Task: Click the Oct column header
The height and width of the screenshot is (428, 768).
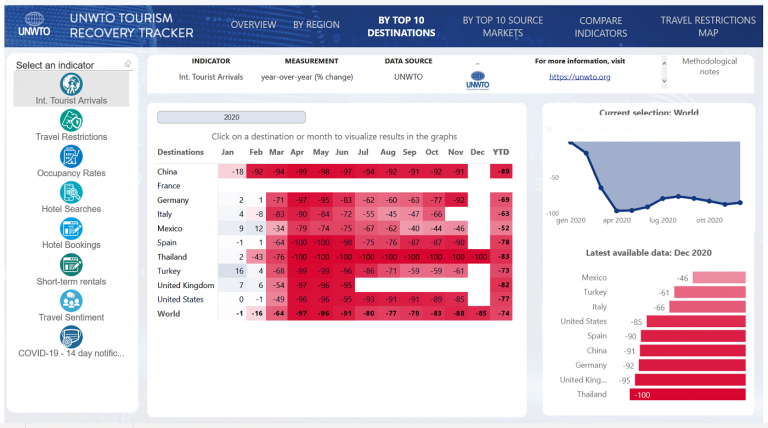Action: pyautogui.click(x=432, y=152)
